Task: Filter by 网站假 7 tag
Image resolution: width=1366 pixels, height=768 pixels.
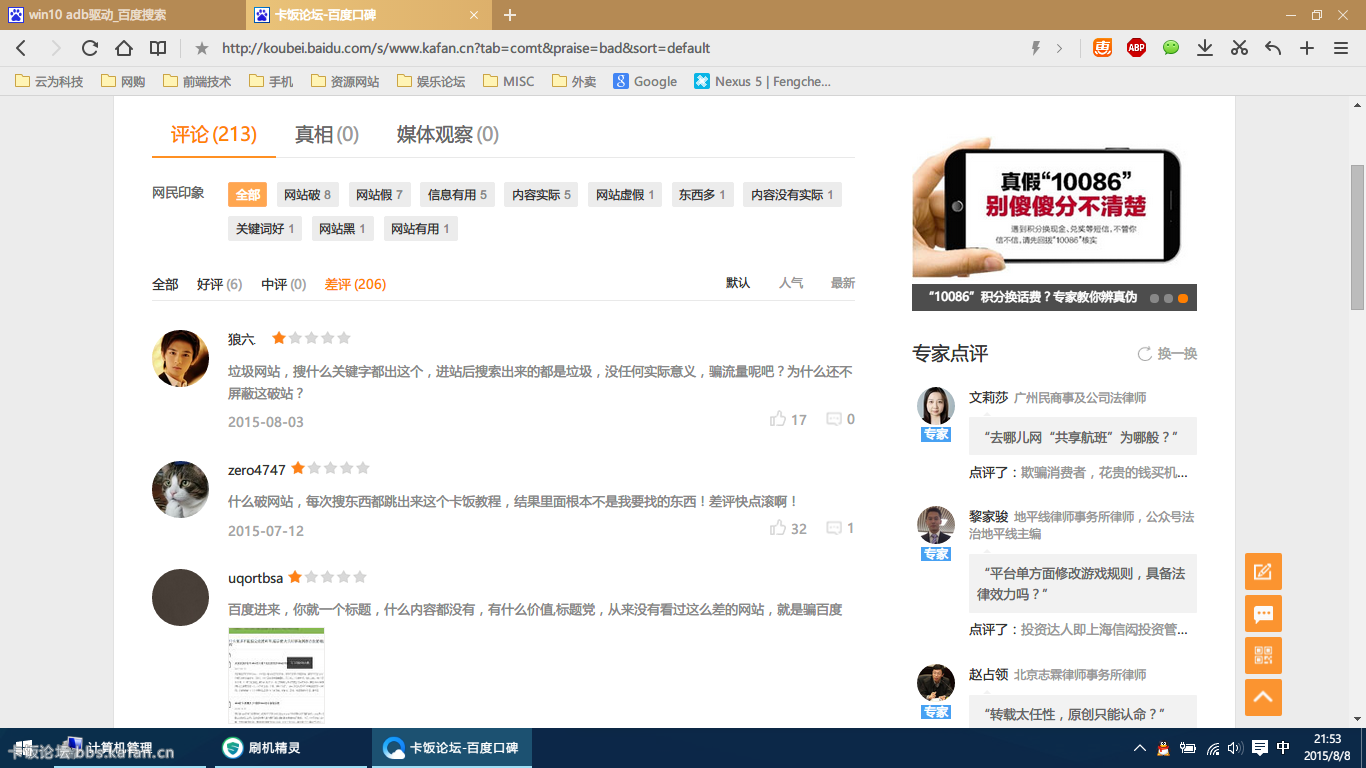Action: (x=379, y=195)
